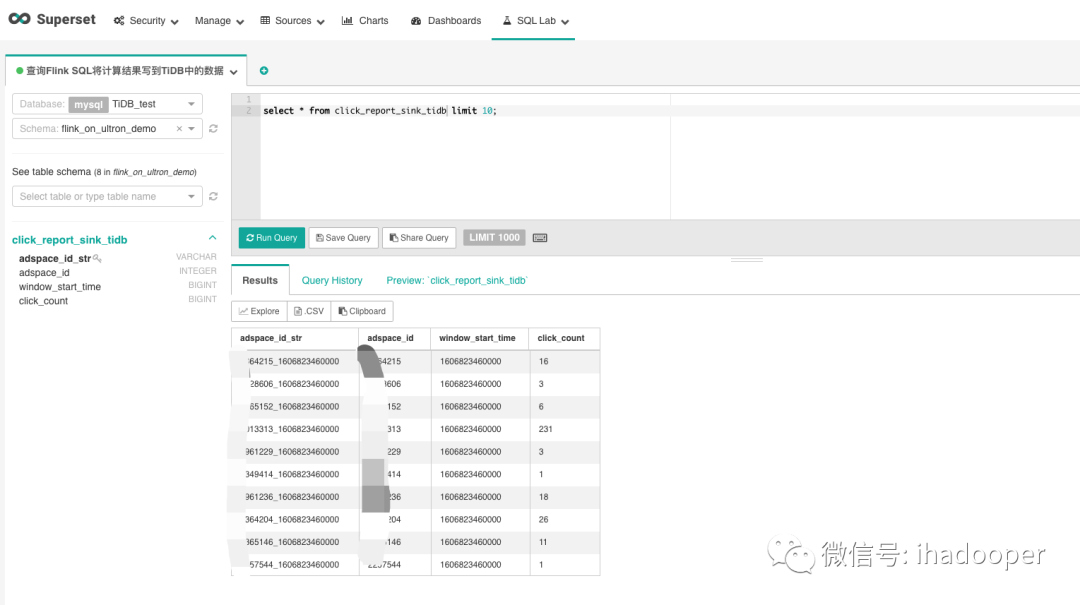1080x605 pixels.
Task: Open the Database TiDB_test dropdown
Action: pyautogui.click(x=107, y=104)
